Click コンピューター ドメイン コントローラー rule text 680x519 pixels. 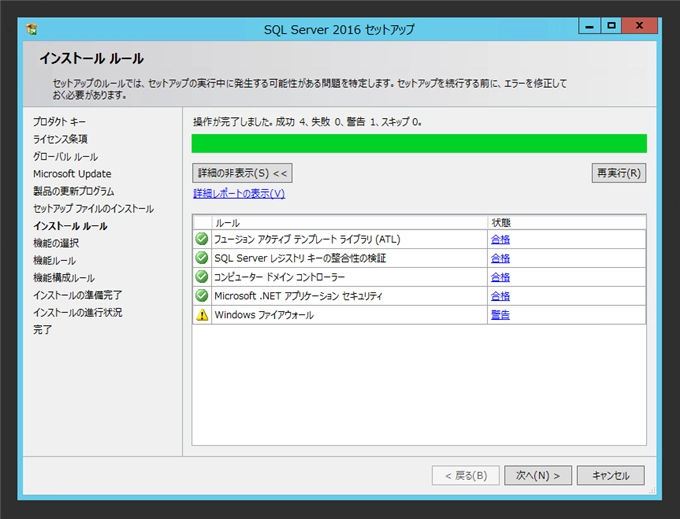(279, 277)
